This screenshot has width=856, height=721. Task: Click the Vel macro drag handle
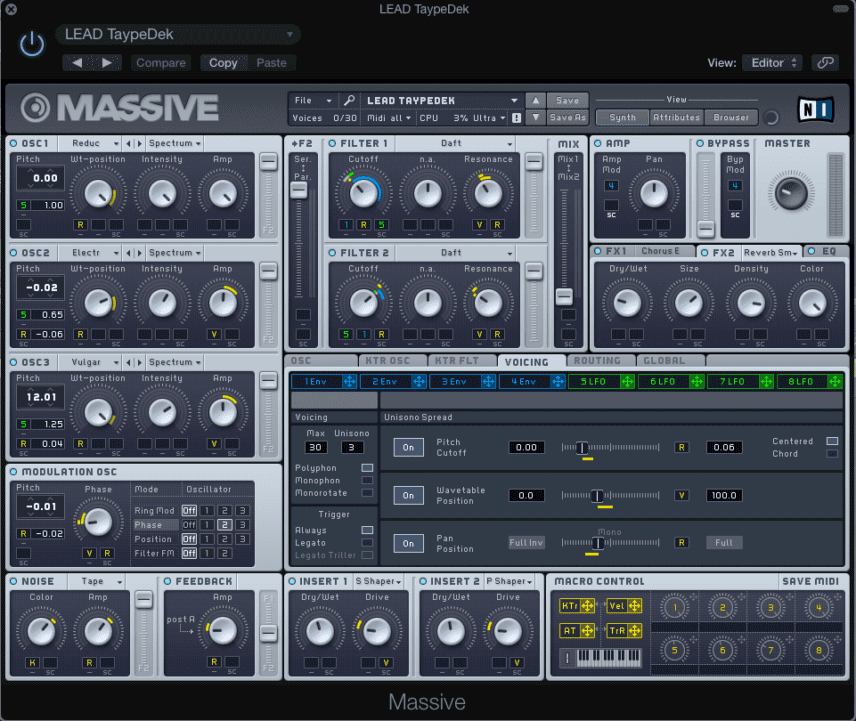click(634, 606)
